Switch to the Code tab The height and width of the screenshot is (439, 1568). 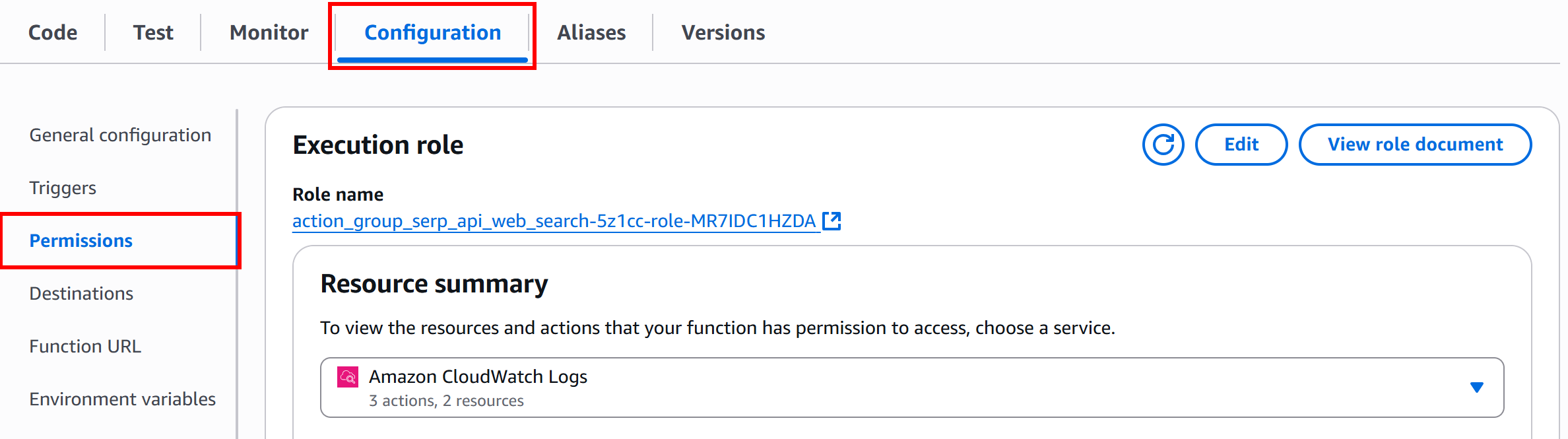tap(52, 32)
